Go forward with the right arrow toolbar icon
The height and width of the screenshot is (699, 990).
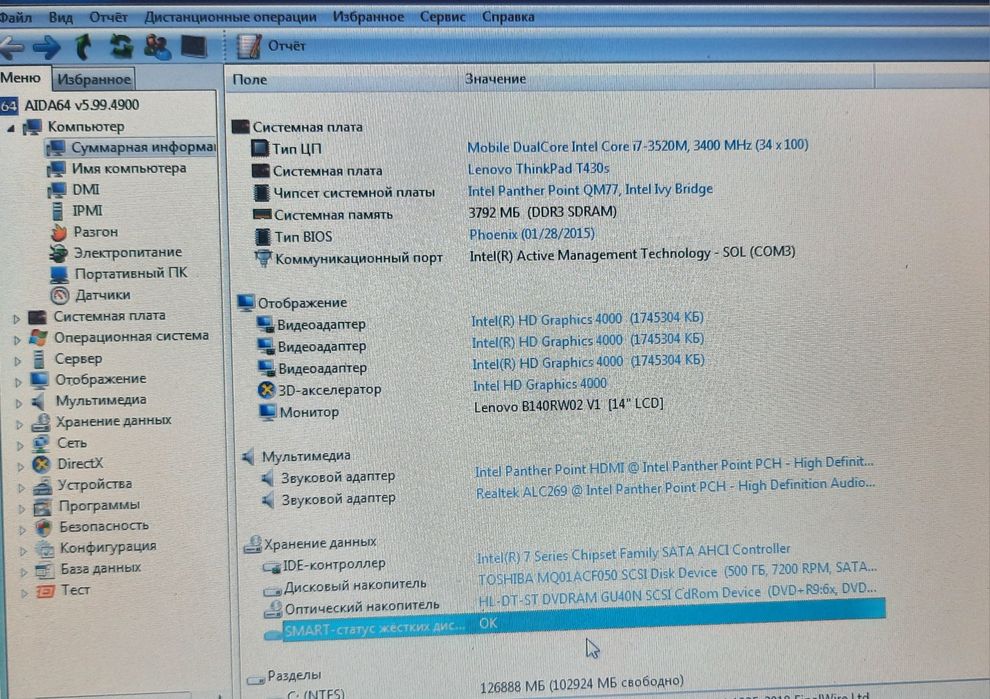[46, 47]
